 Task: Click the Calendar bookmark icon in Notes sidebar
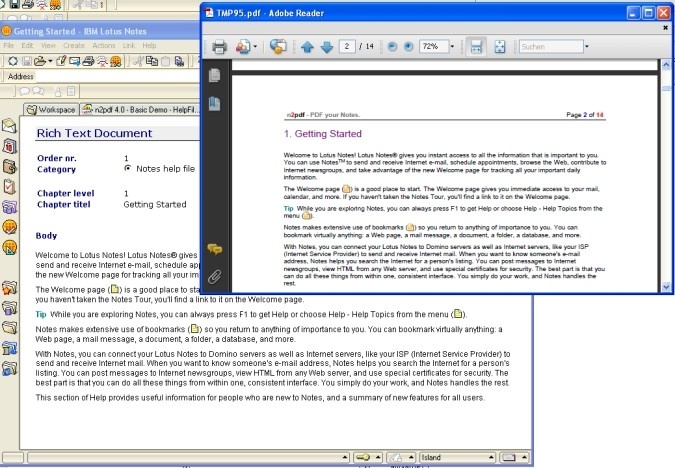(9, 146)
